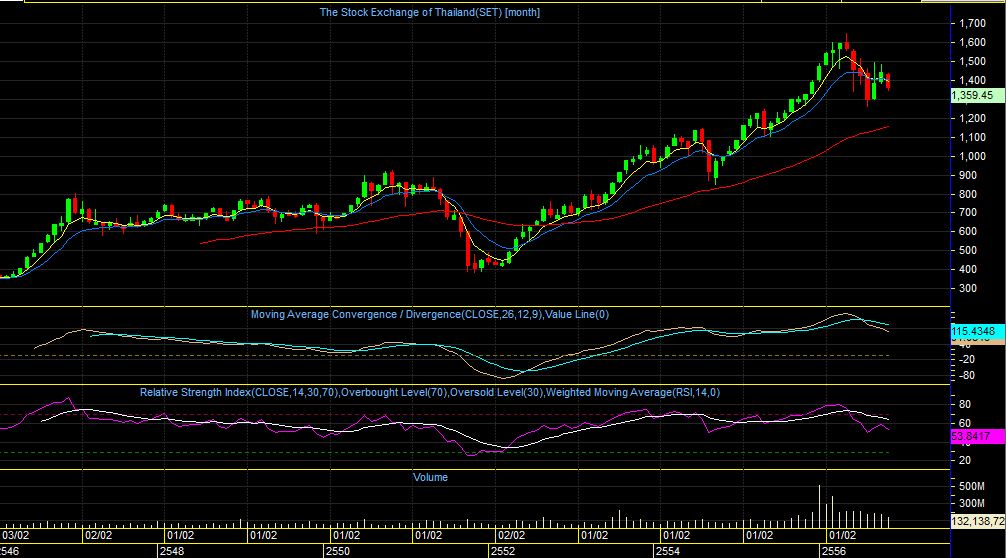Image resolution: width=1006 pixels, height=558 pixels.
Task: Click the 1,700 price axis label
Action: [973, 24]
